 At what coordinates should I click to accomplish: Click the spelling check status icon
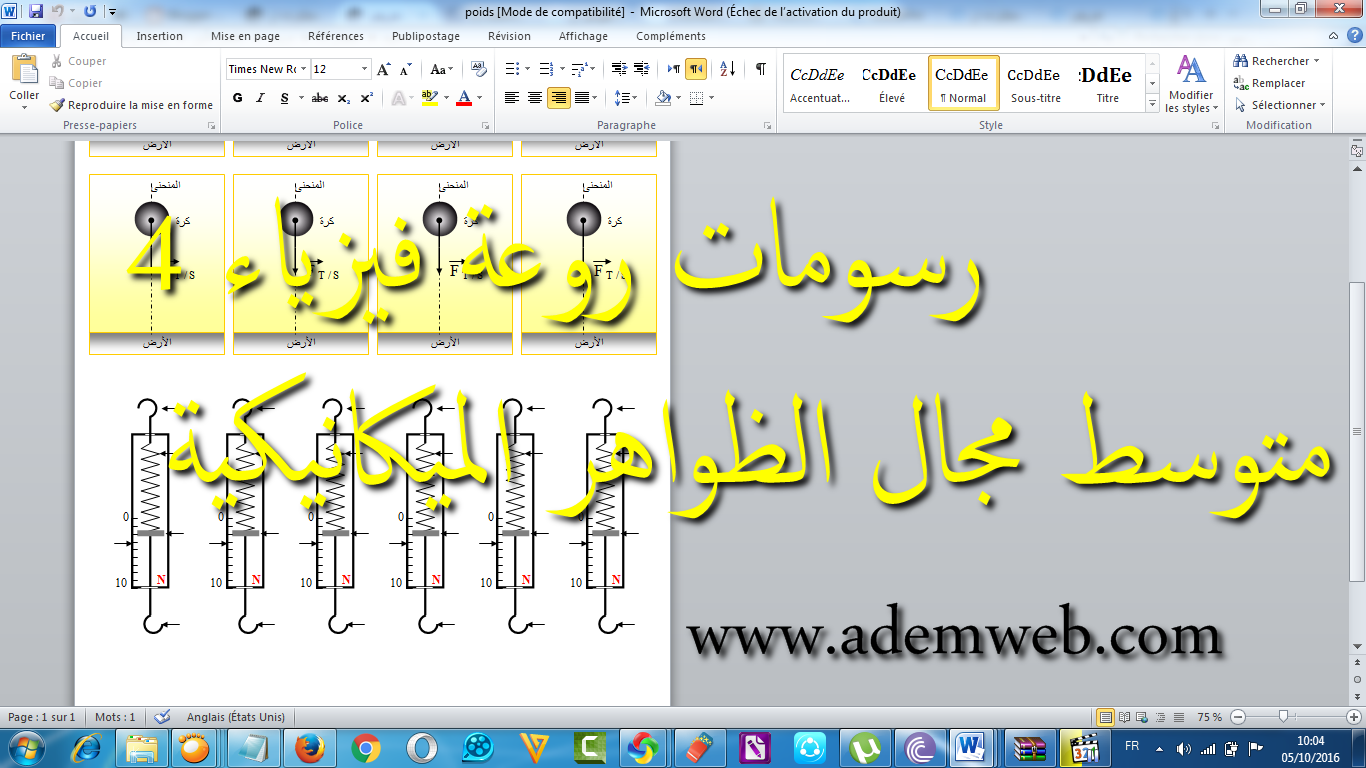click(163, 717)
